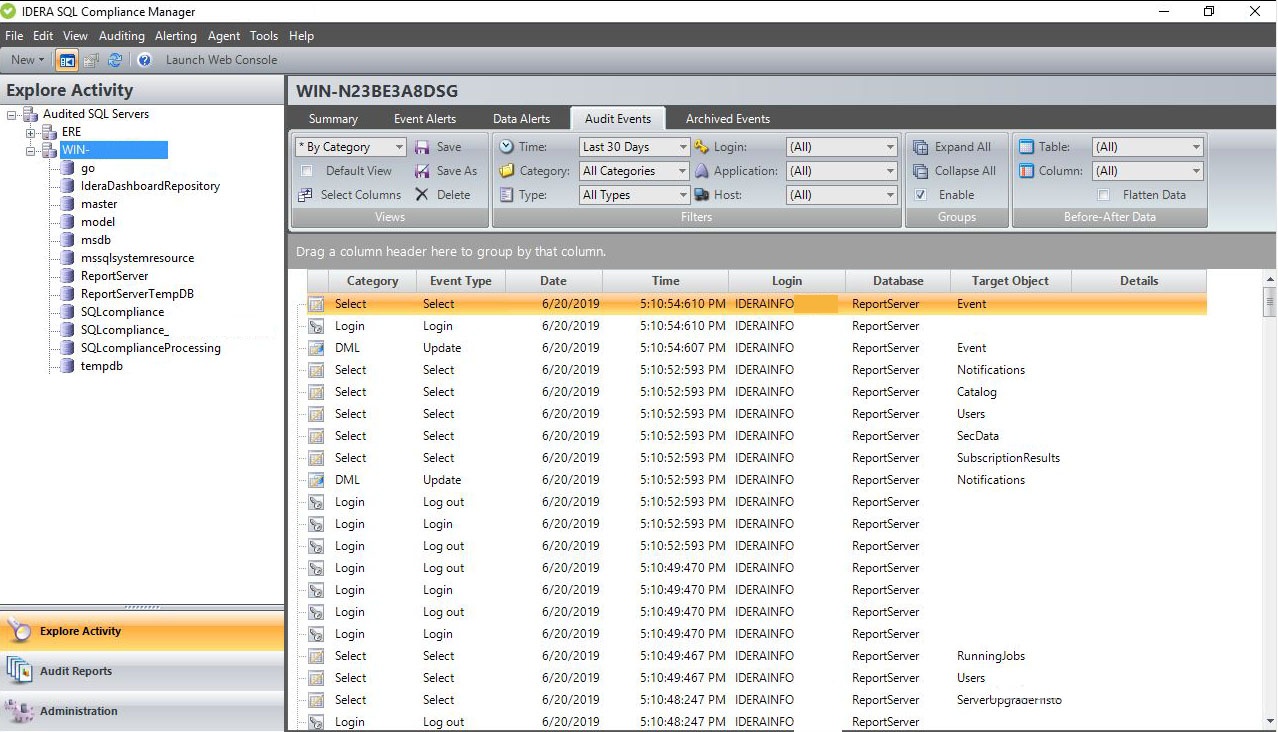Screen dimensions: 1278x732
Task: Click the Select Columns icon
Action: coord(306,195)
